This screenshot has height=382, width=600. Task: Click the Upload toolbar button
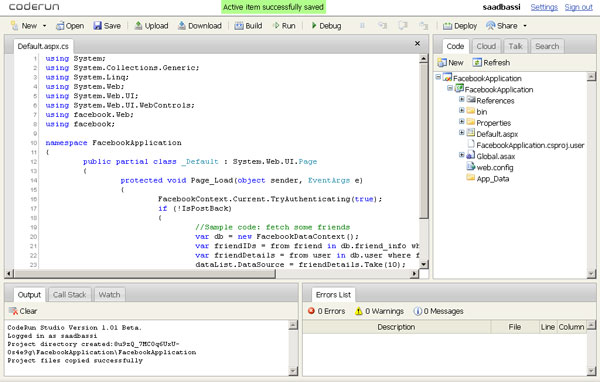(151, 26)
